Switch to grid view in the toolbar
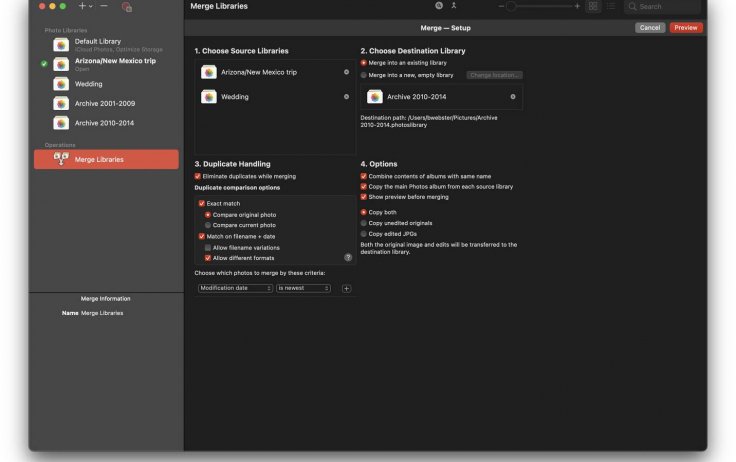 593,6
